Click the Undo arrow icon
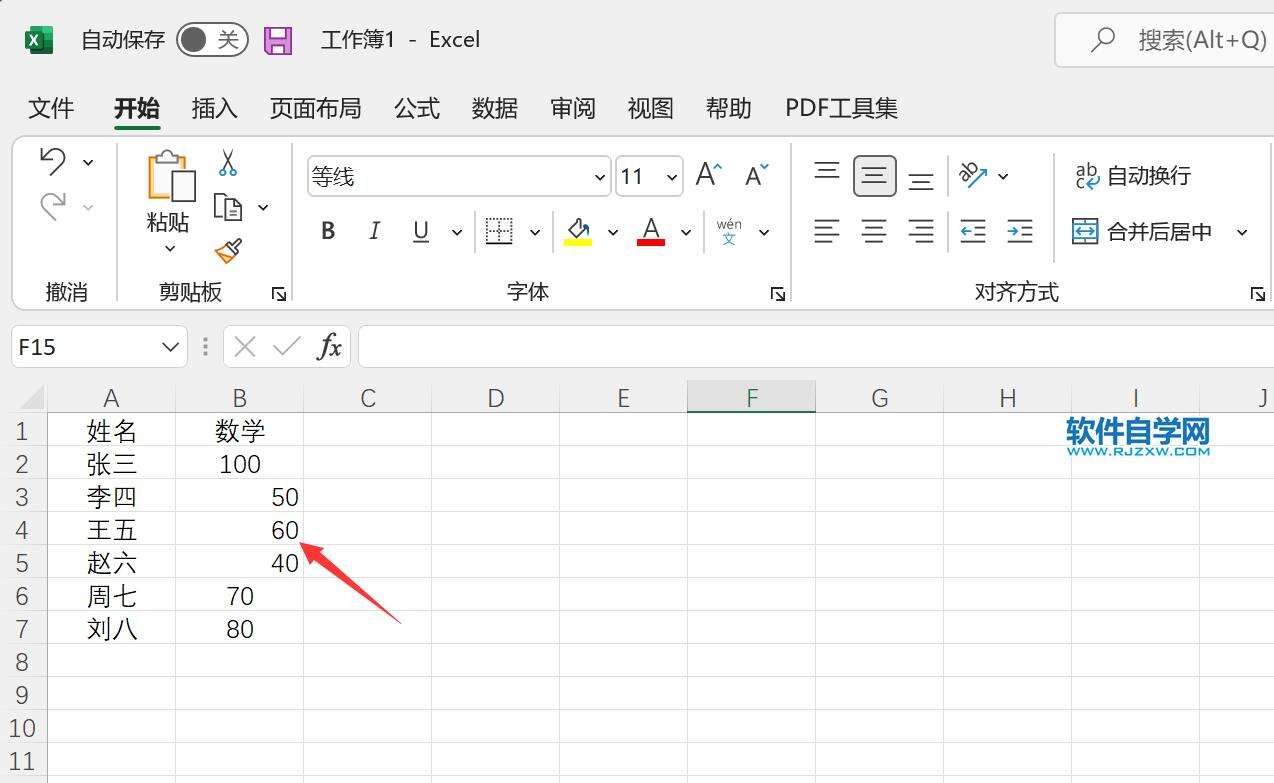1274x783 pixels. click(x=53, y=161)
